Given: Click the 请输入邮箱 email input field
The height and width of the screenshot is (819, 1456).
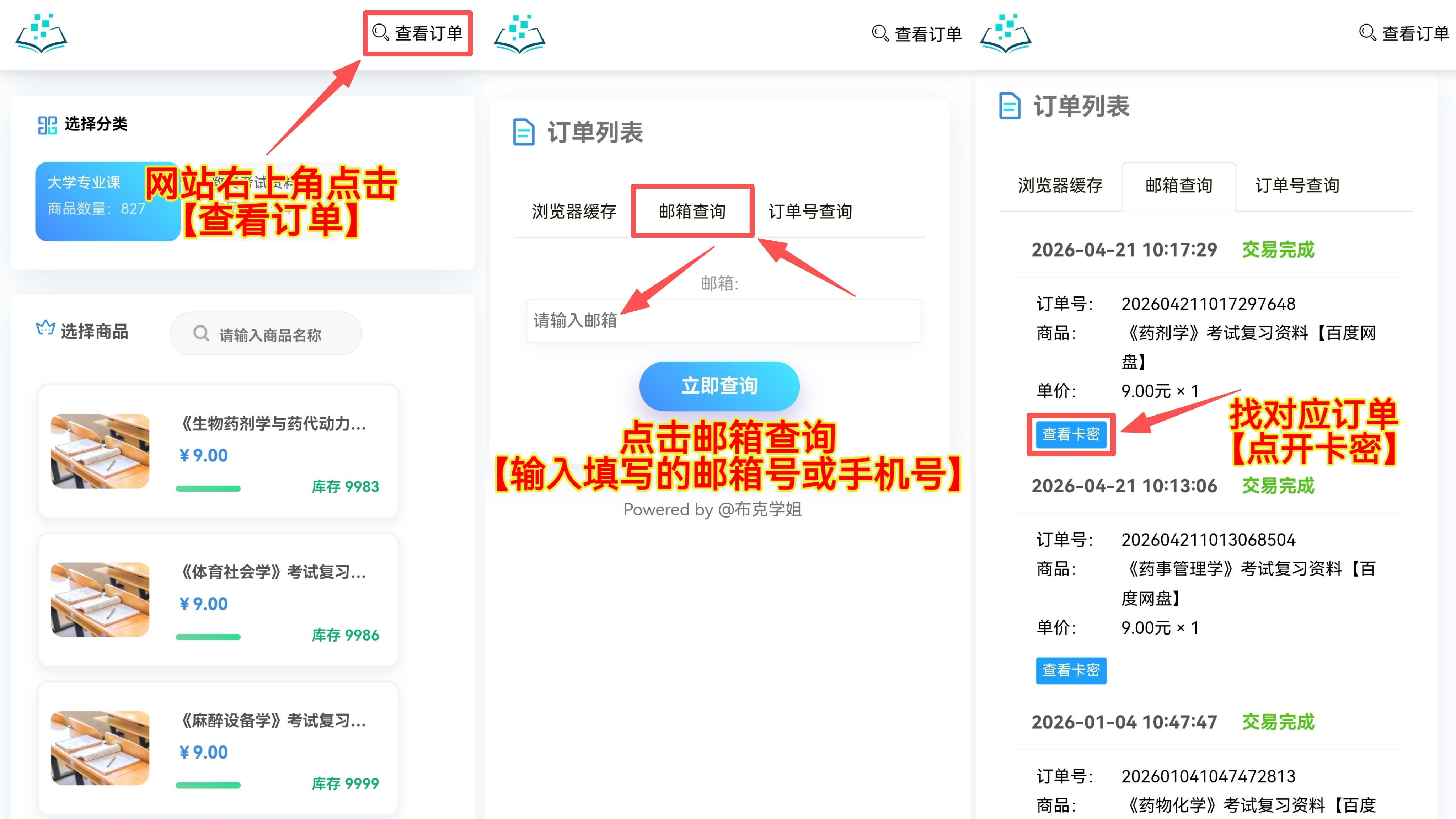Looking at the screenshot, I should [723, 321].
